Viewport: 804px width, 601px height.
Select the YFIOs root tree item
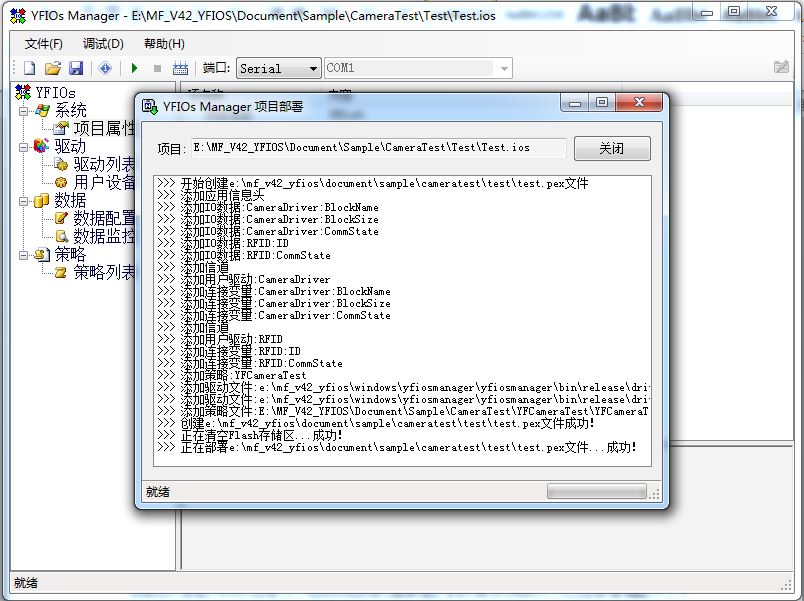[55, 93]
